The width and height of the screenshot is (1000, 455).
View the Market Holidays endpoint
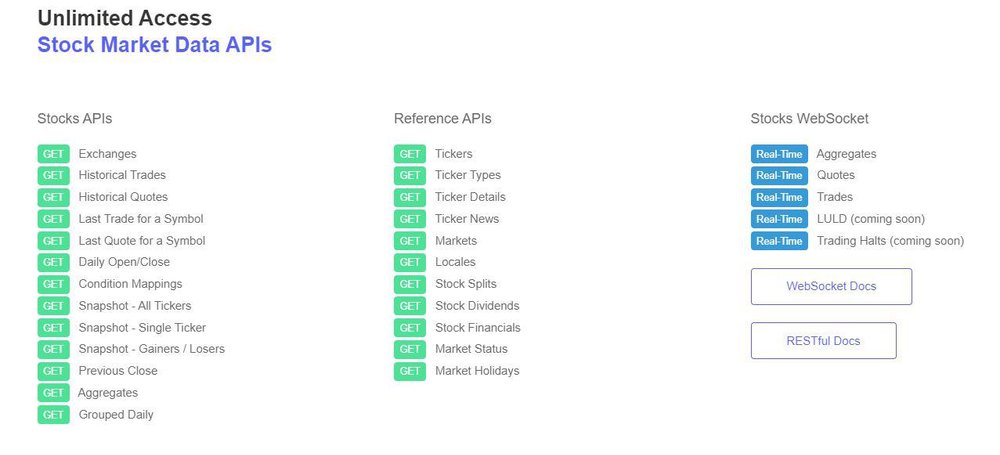pyautogui.click(x=477, y=371)
